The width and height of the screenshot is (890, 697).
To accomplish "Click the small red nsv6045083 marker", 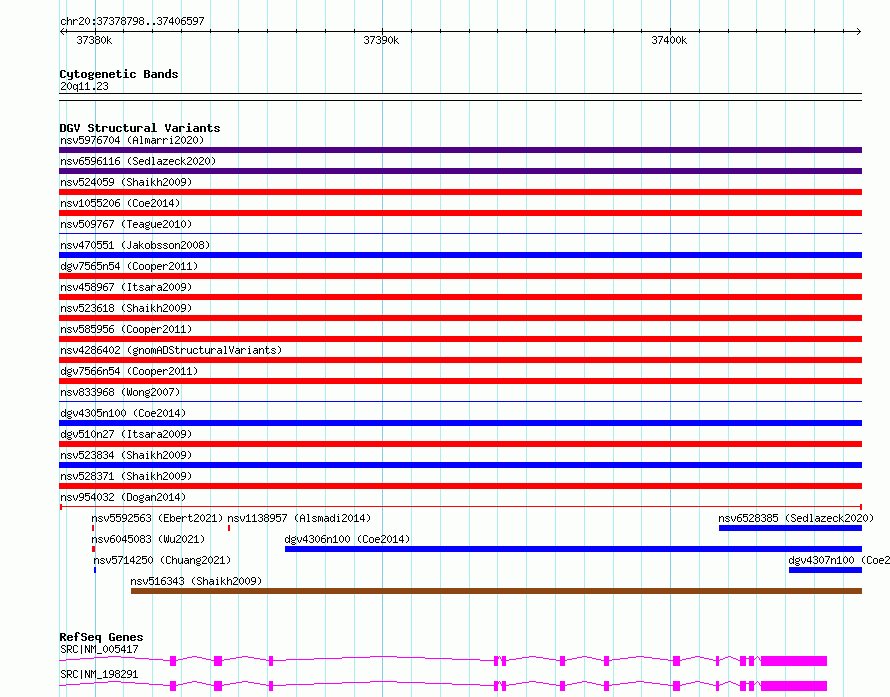I will tap(93, 549).
